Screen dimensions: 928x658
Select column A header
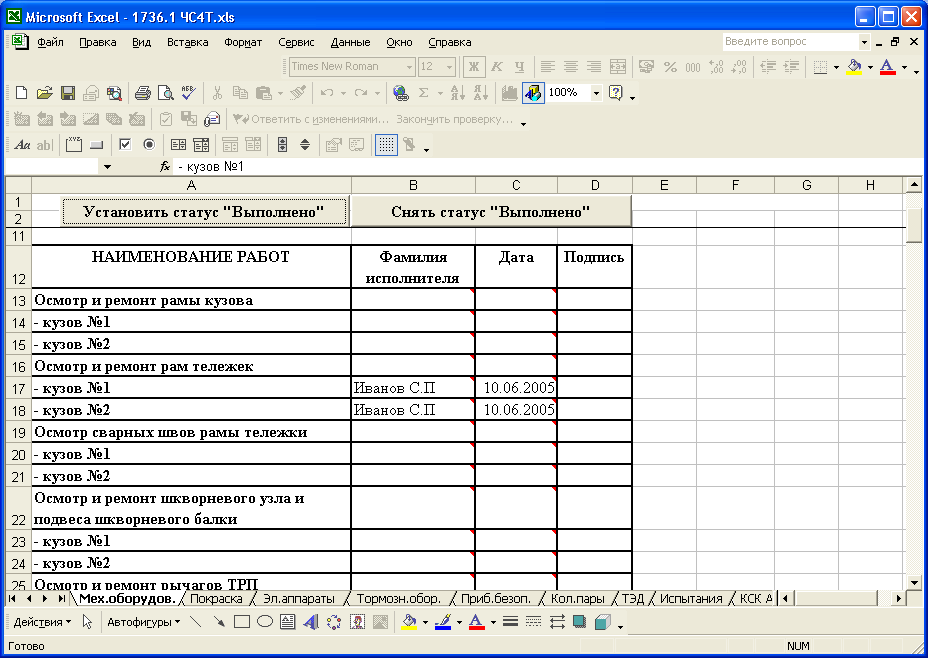pos(191,185)
